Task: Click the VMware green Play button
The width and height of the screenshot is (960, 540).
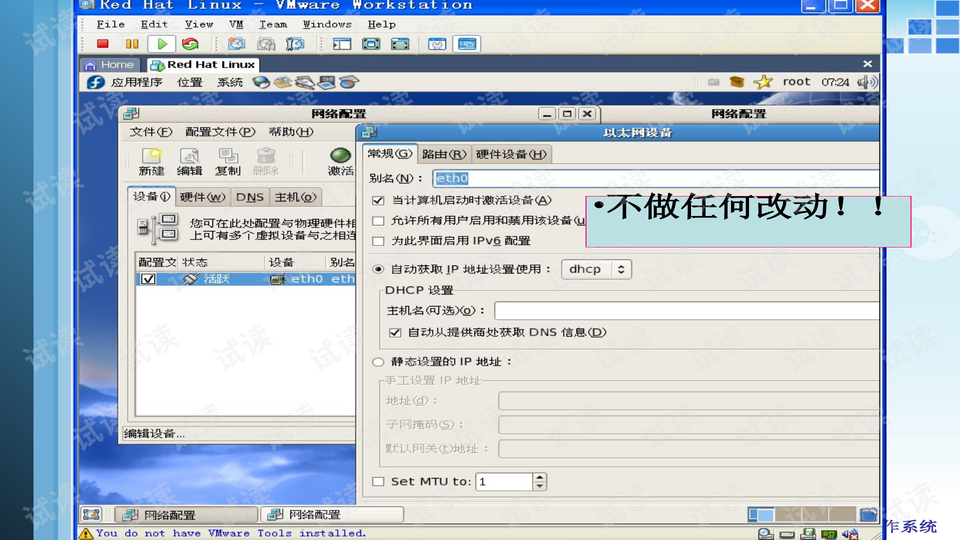Action: (162, 44)
